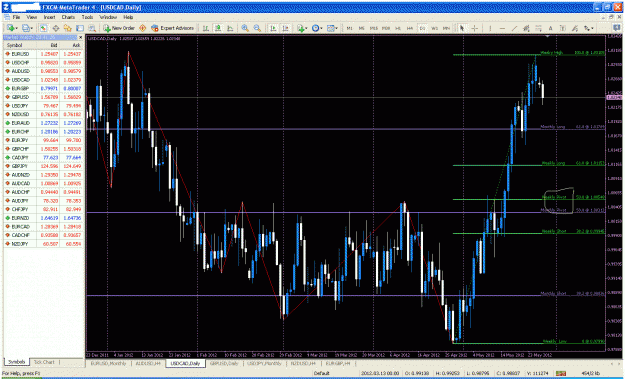Select the D1 timeframe
This screenshot has width=625, height=379.
tap(422, 28)
